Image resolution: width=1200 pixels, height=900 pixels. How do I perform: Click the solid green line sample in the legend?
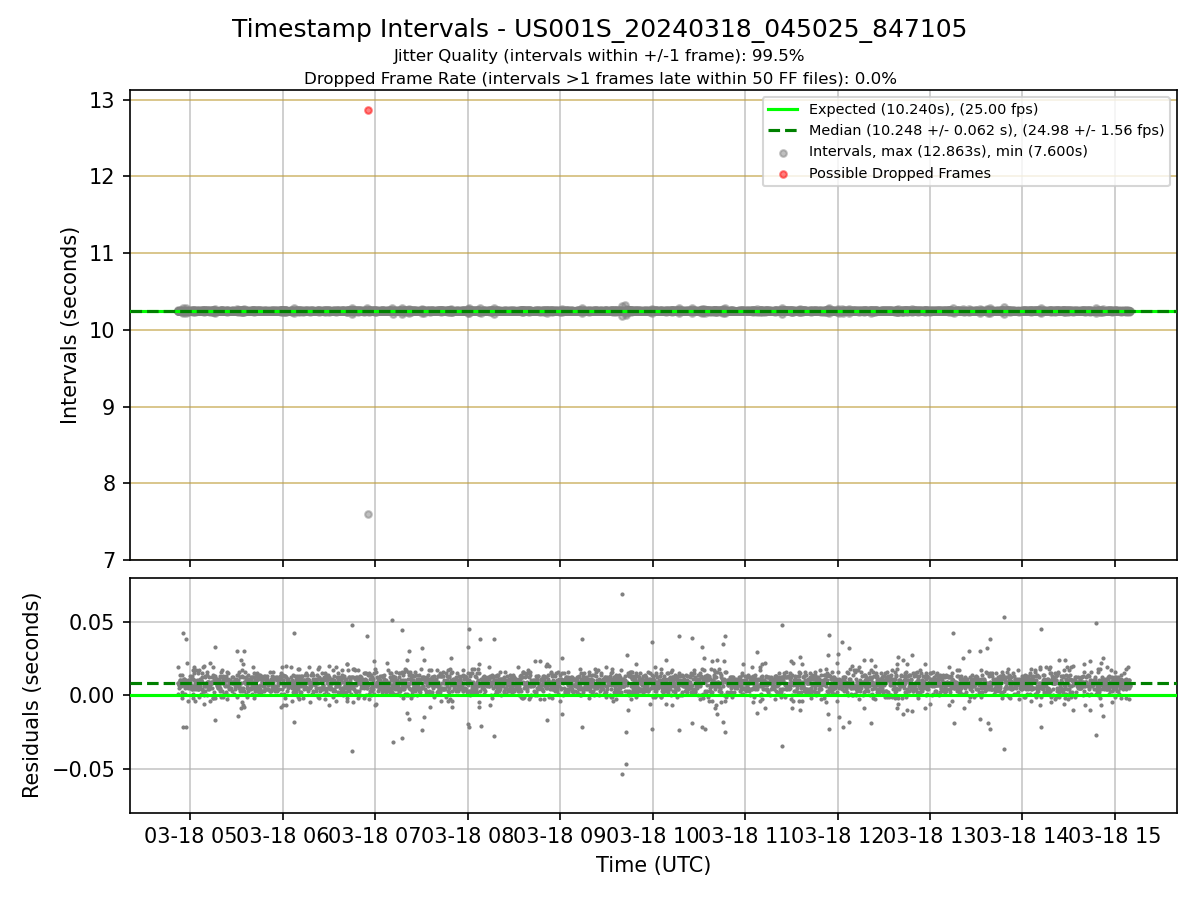click(x=783, y=110)
